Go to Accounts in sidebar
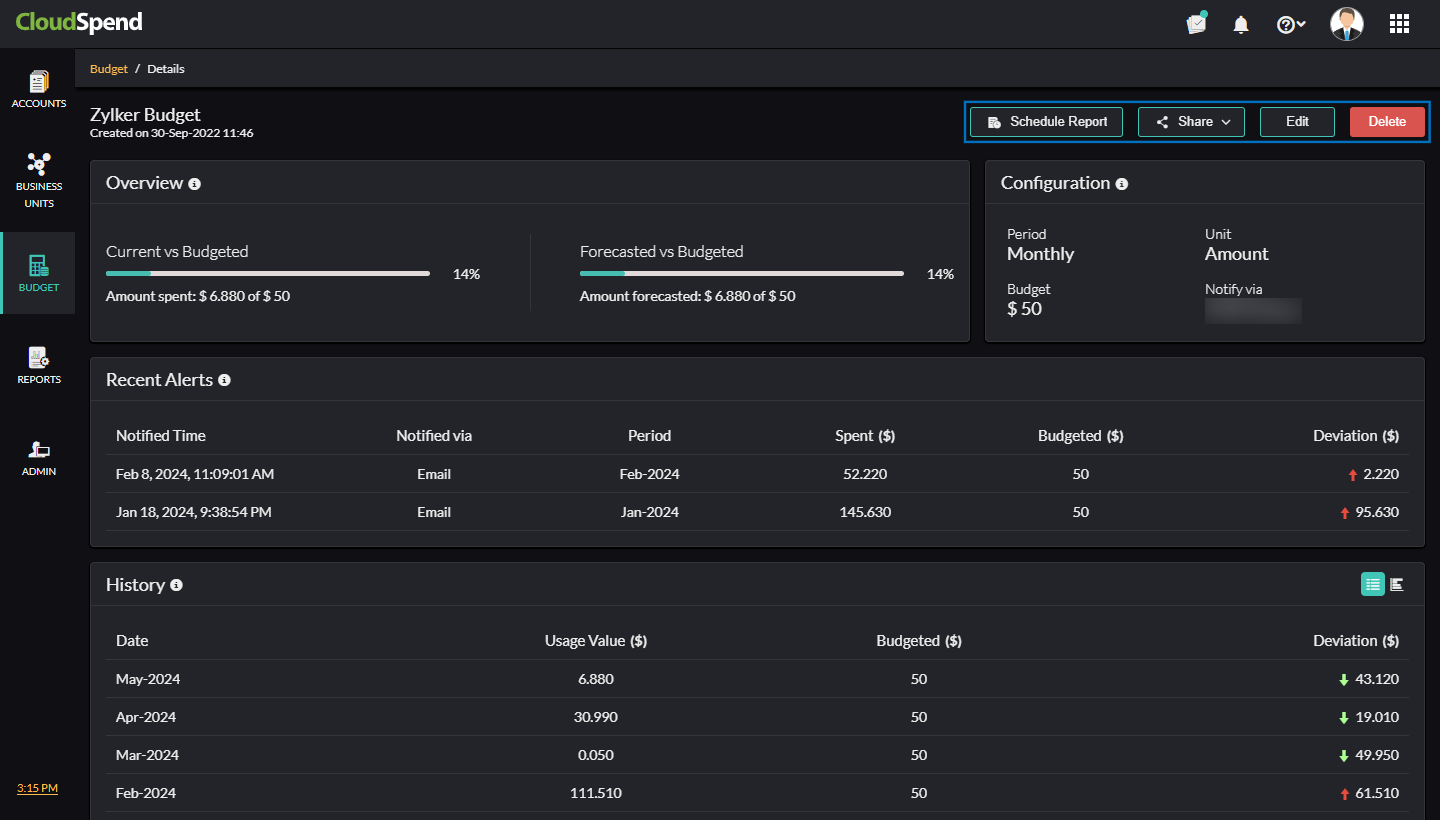Viewport: 1440px width, 820px height. 39,90
